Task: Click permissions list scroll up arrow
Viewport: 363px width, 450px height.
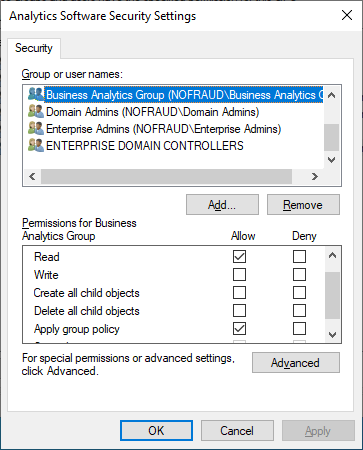Action: [332, 256]
